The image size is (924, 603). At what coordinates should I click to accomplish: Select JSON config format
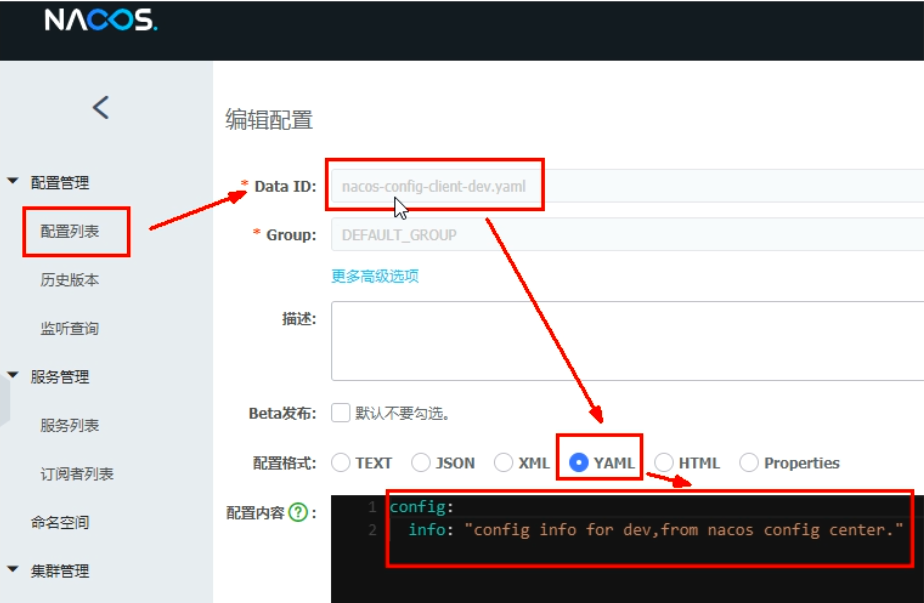[x=421, y=463]
